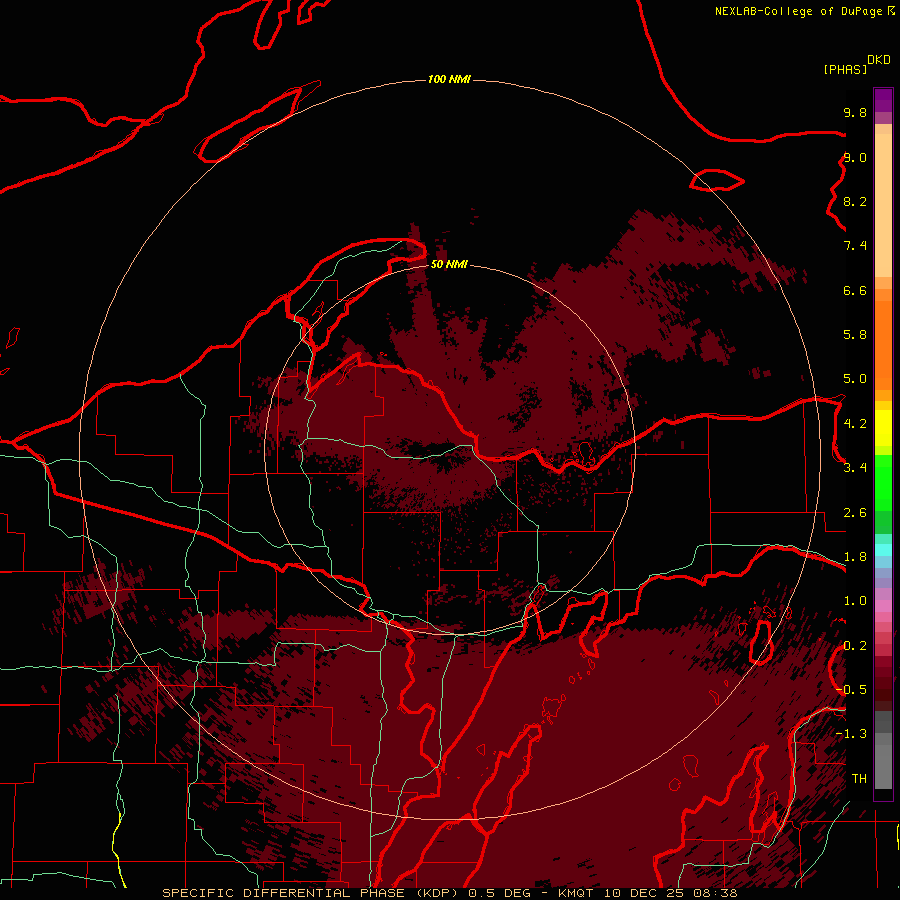Pick the bright green color bar segment
The height and width of the screenshot is (900, 900).
883,482
